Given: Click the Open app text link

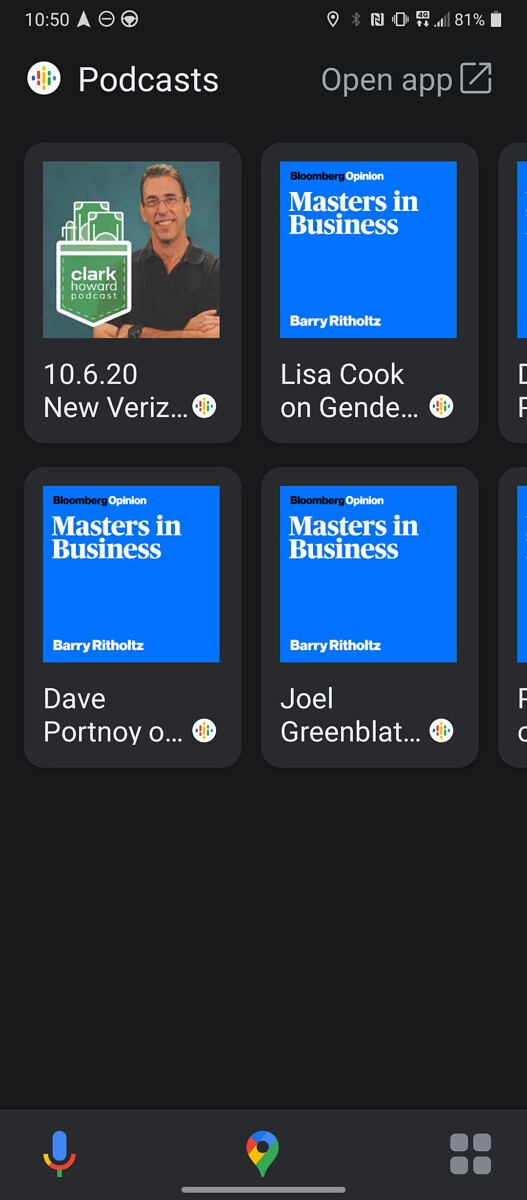Looking at the screenshot, I should pos(387,80).
